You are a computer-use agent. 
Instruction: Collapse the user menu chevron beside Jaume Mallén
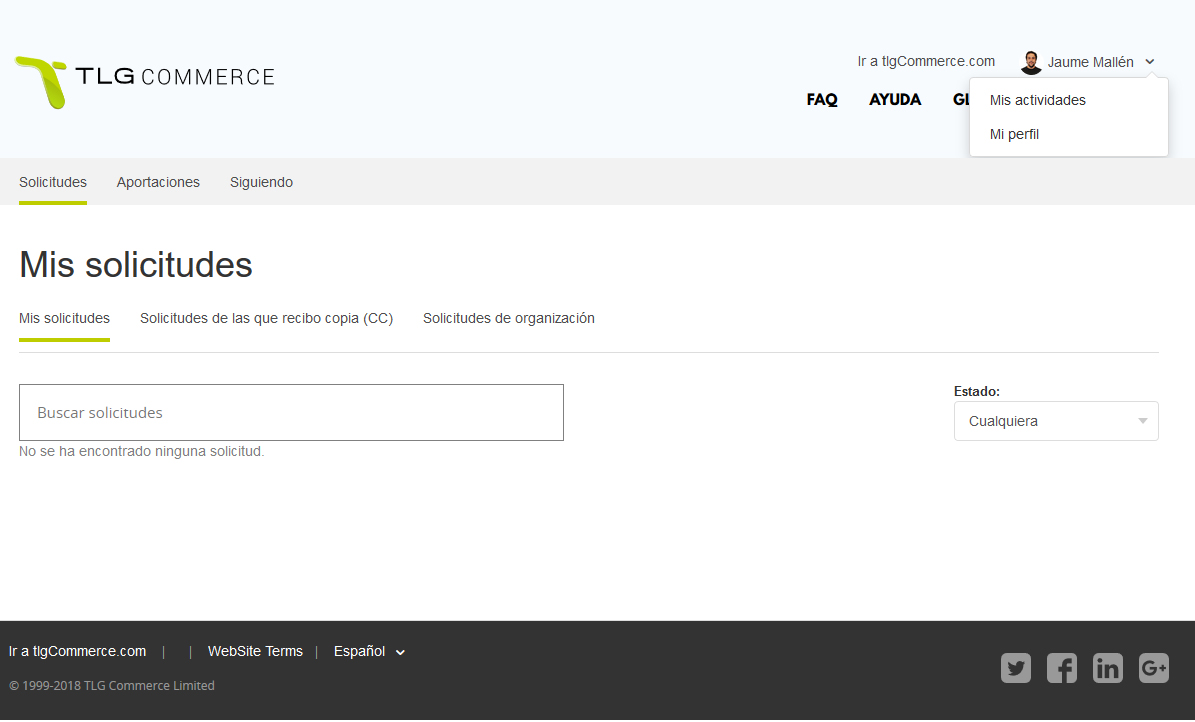click(1150, 62)
